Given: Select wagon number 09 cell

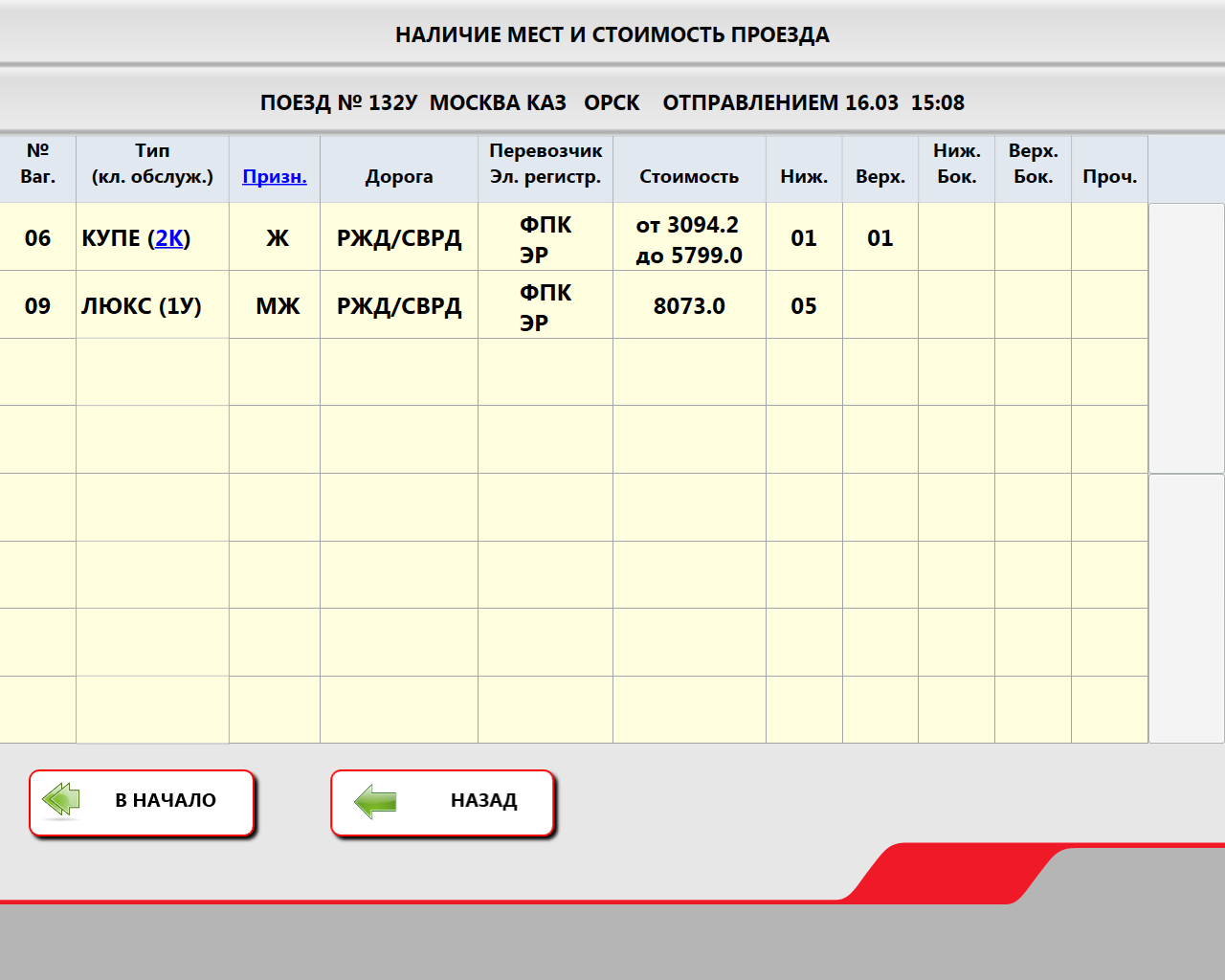Looking at the screenshot, I should click(x=37, y=305).
